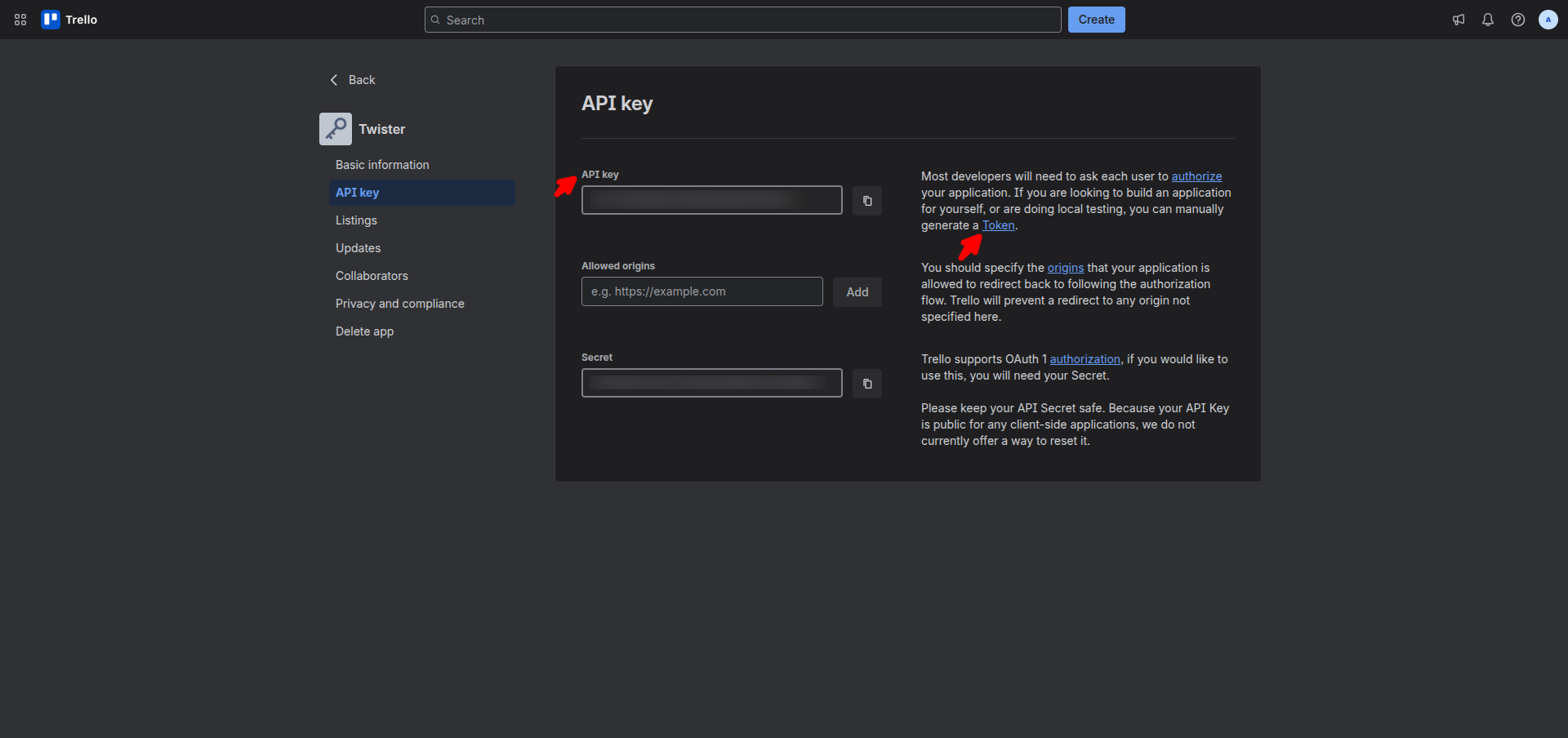Click the Trello logo in header
This screenshot has width=1568, height=738.
tap(69, 20)
